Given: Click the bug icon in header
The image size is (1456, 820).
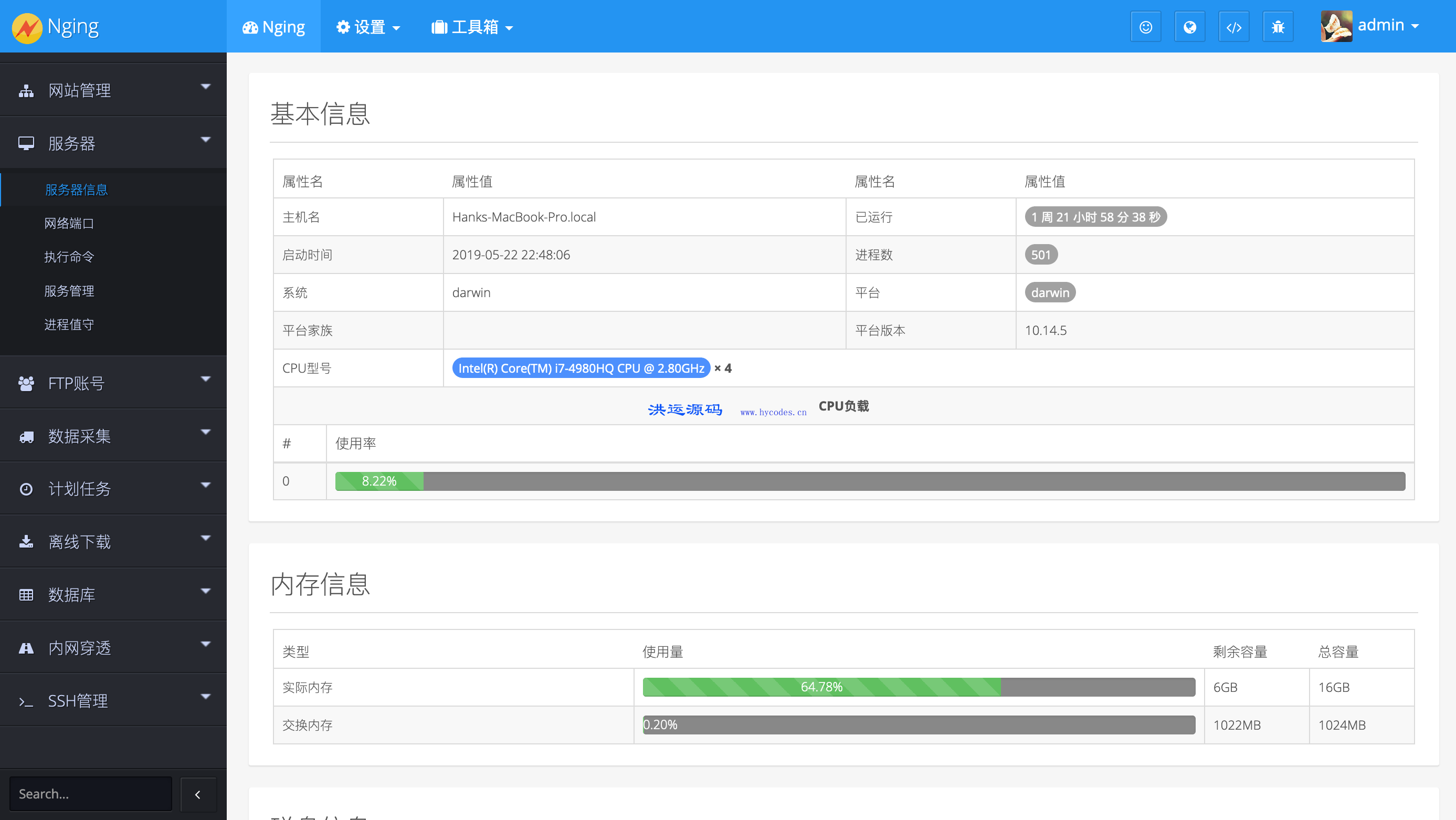Looking at the screenshot, I should coord(1278,27).
